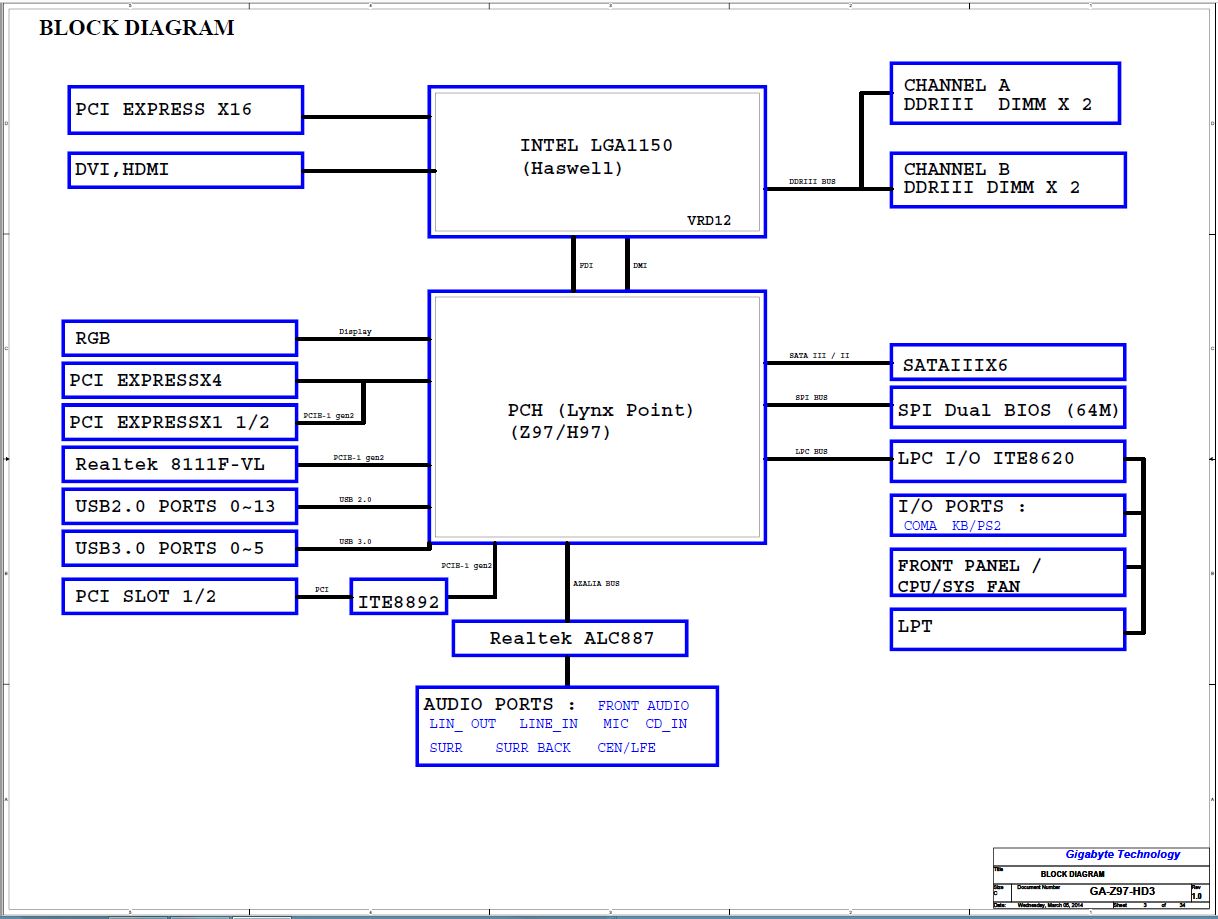This screenshot has width=1218, height=919.
Task: Select the PCI EXPRESSX4 block
Action: click(179, 380)
